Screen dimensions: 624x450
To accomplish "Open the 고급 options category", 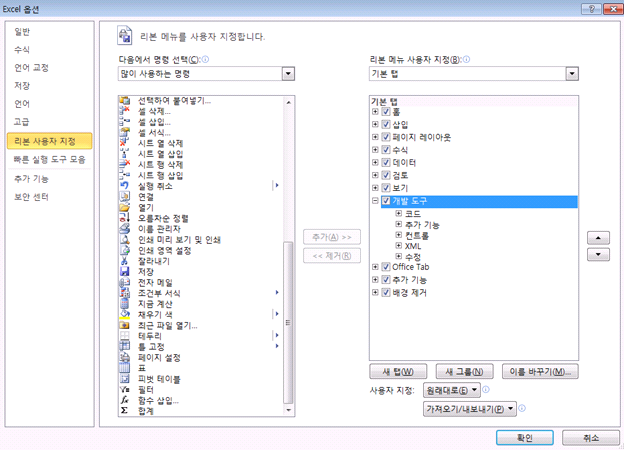I will coord(21,122).
